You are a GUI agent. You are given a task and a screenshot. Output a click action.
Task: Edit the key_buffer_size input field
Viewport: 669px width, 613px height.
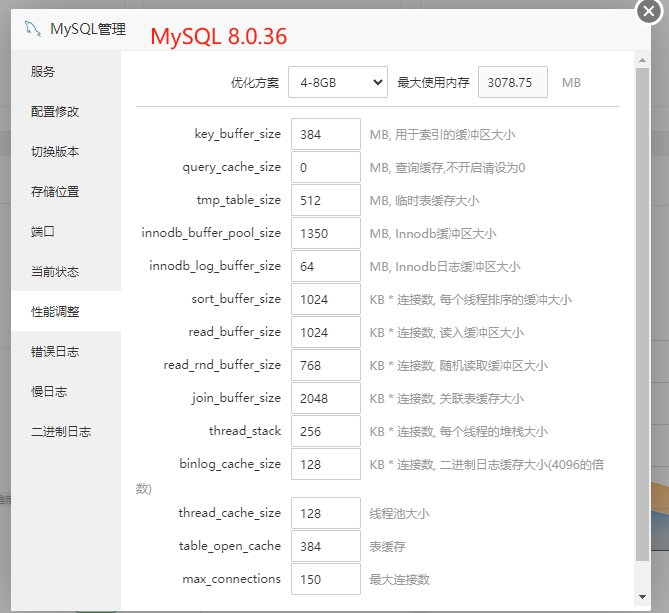pyautogui.click(x=326, y=134)
